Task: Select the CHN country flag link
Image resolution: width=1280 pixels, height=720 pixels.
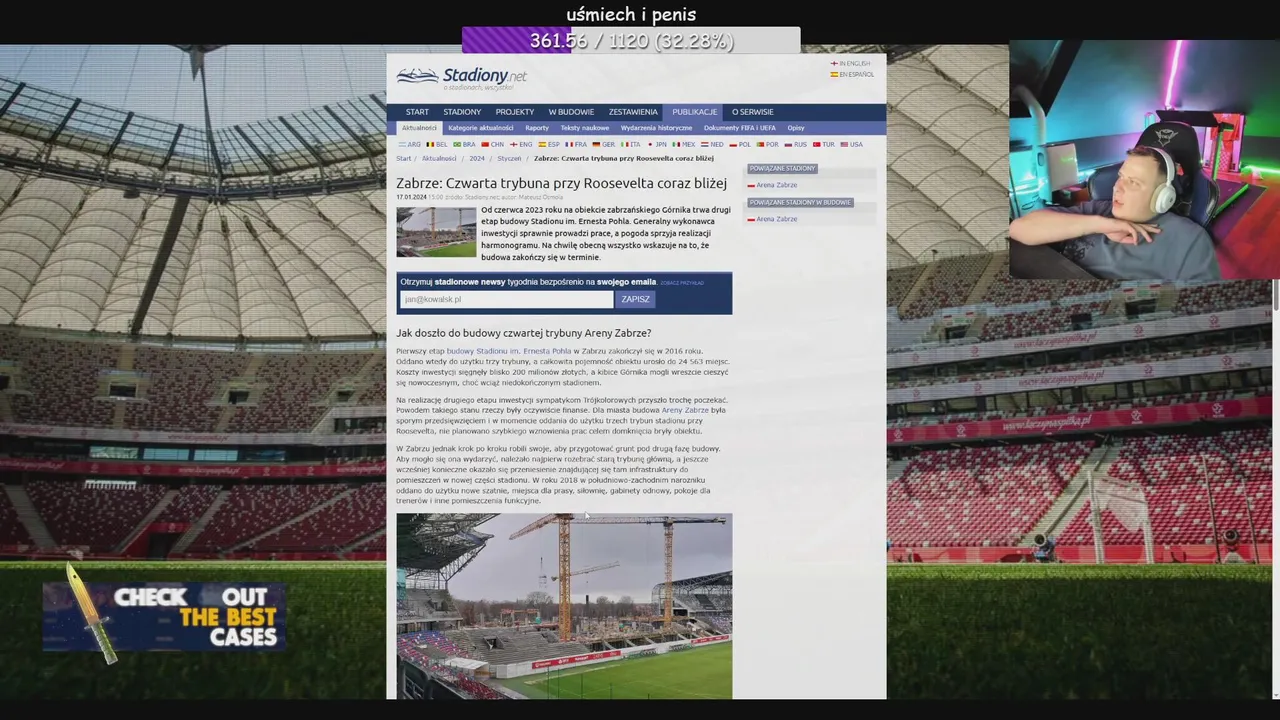Action: (x=493, y=144)
